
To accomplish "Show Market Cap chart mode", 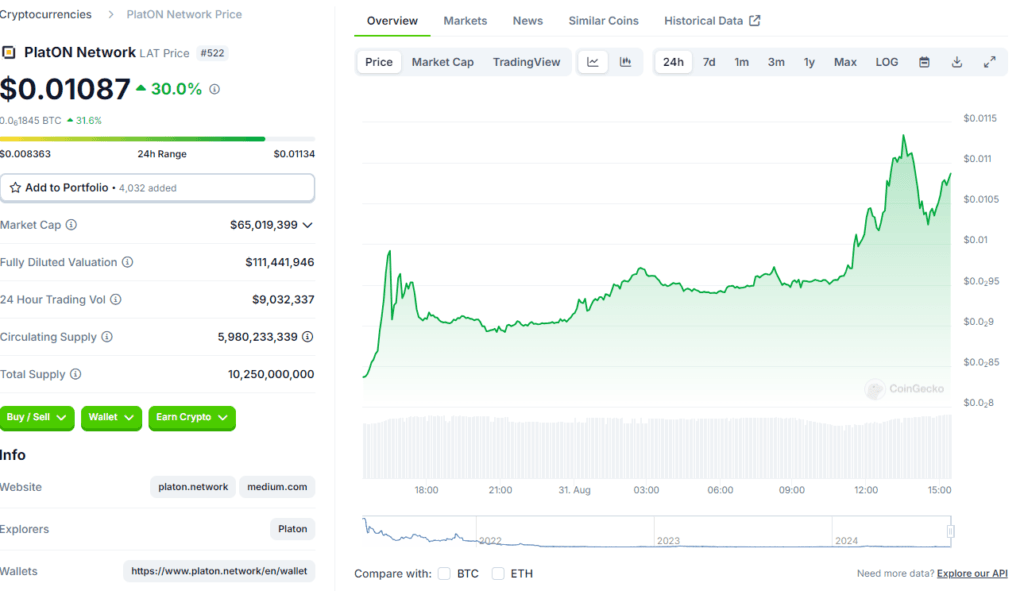I will pyautogui.click(x=443, y=62).
